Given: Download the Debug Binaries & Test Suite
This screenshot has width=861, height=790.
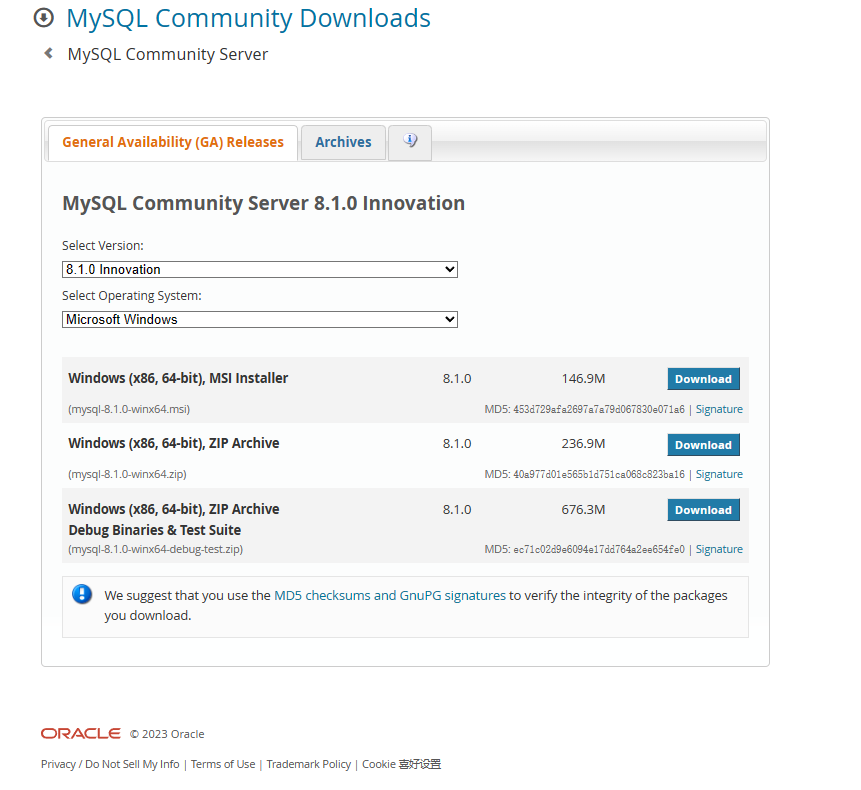Looking at the screenshot, I should pos(703,509).
